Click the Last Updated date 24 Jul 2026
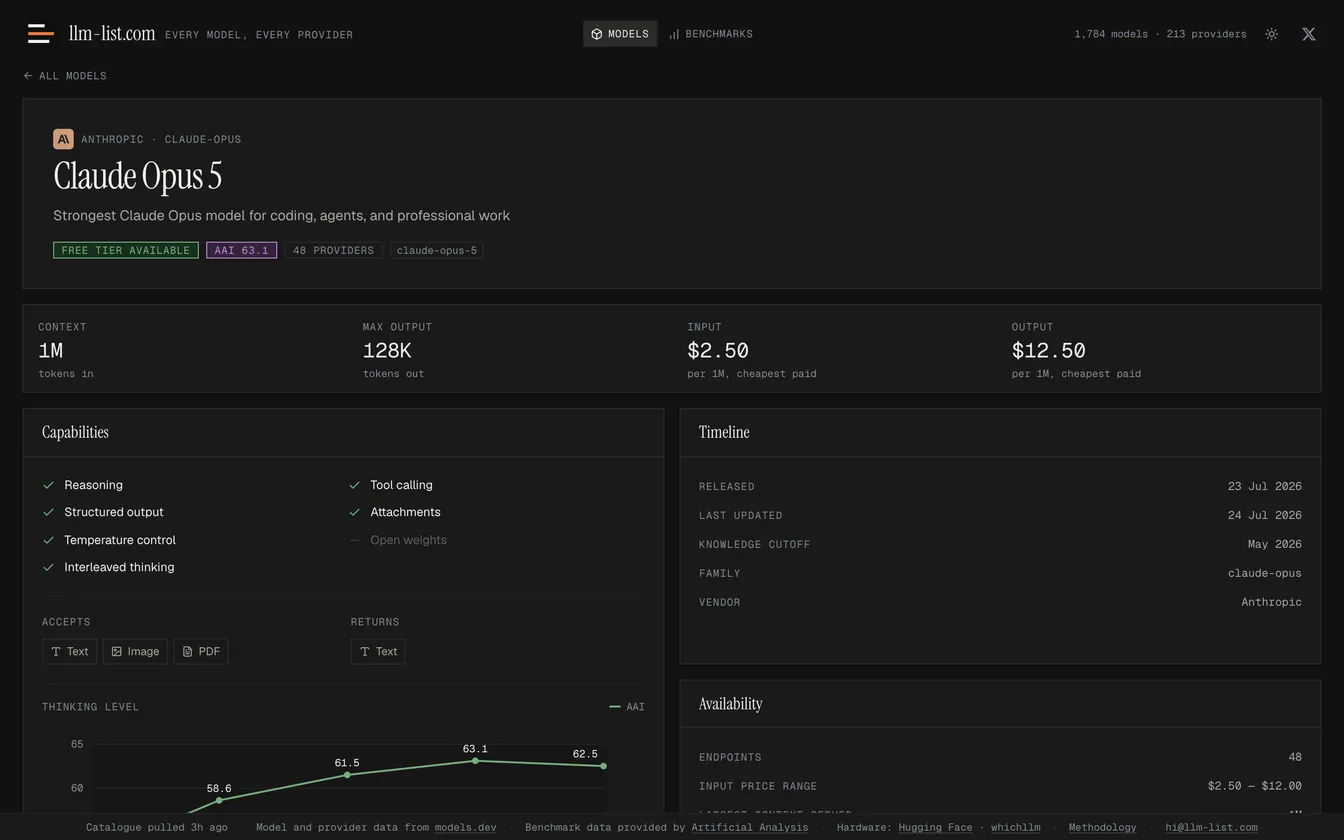1344x840 pixels. coord(1265,516)
